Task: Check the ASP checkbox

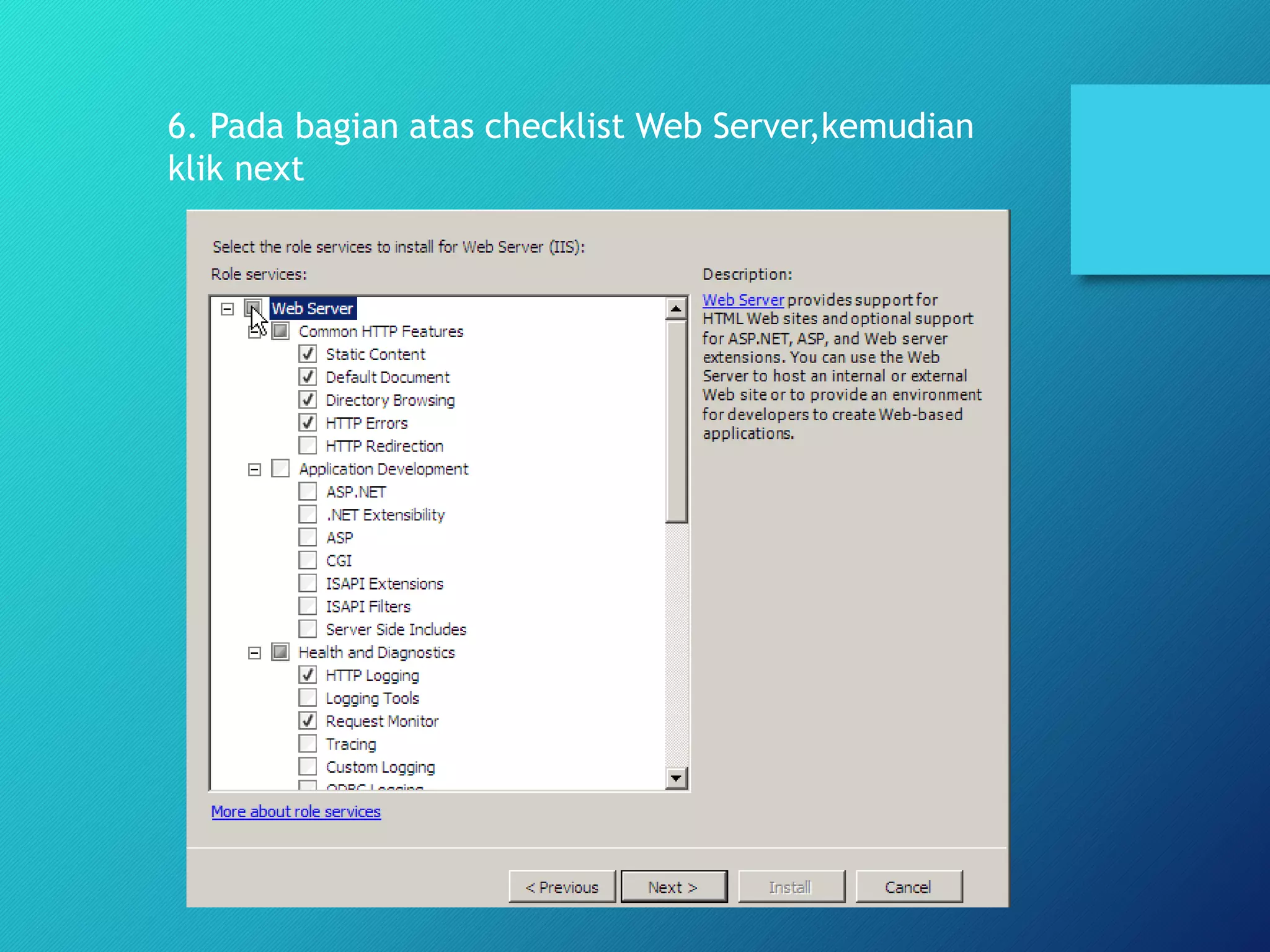Action: click(x=308, y=537)
